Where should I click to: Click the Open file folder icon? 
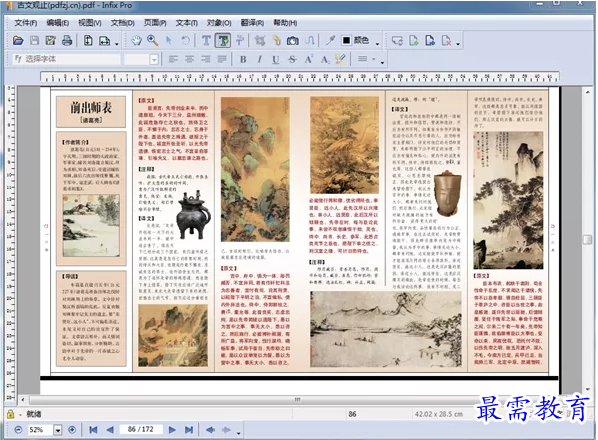pyautogui.click(x=18, y=40)
